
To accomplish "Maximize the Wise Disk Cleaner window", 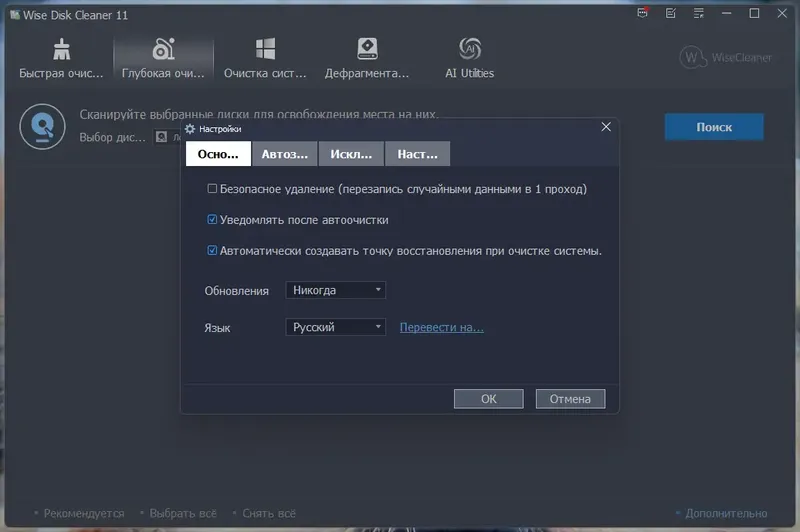I will [x=754, y=13].
